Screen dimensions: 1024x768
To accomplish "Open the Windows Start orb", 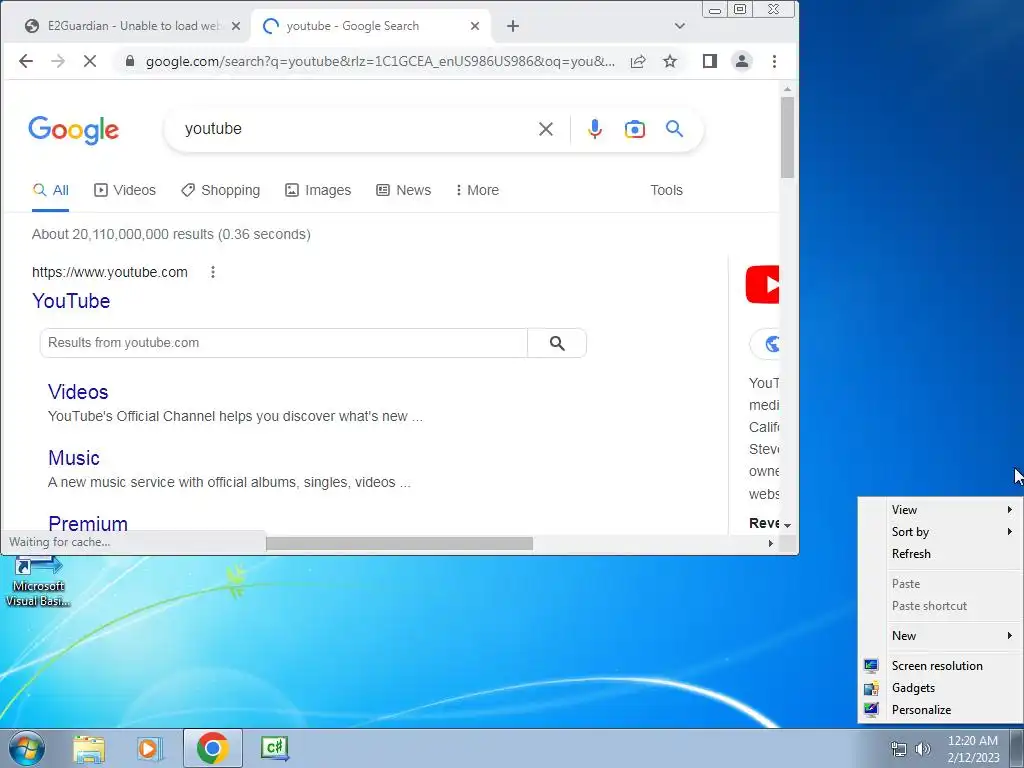I will tap(26, 748).
